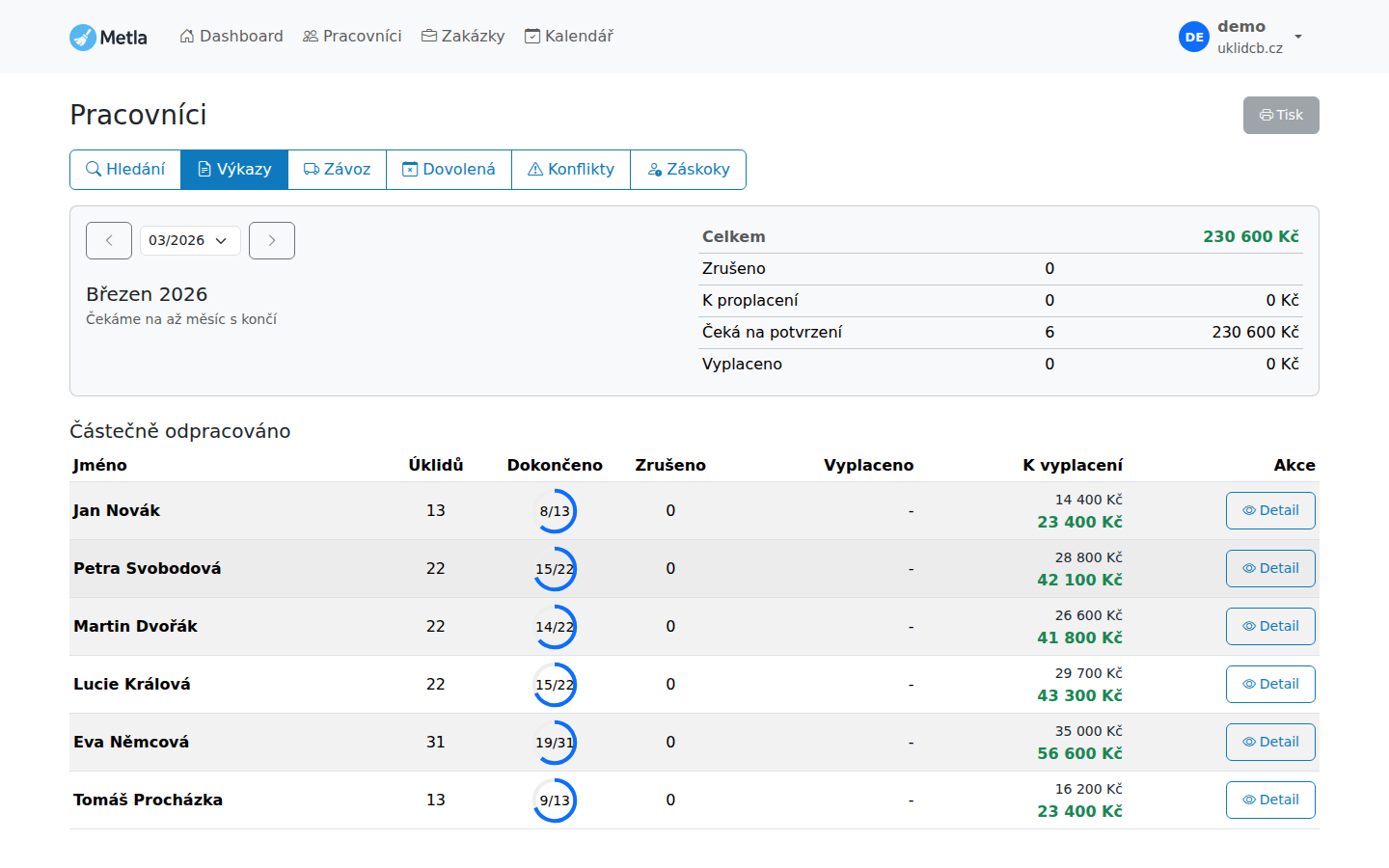1389x868 pixels.
Task: Click the Metla broom logo icon
Action: (x=83, y=38)
